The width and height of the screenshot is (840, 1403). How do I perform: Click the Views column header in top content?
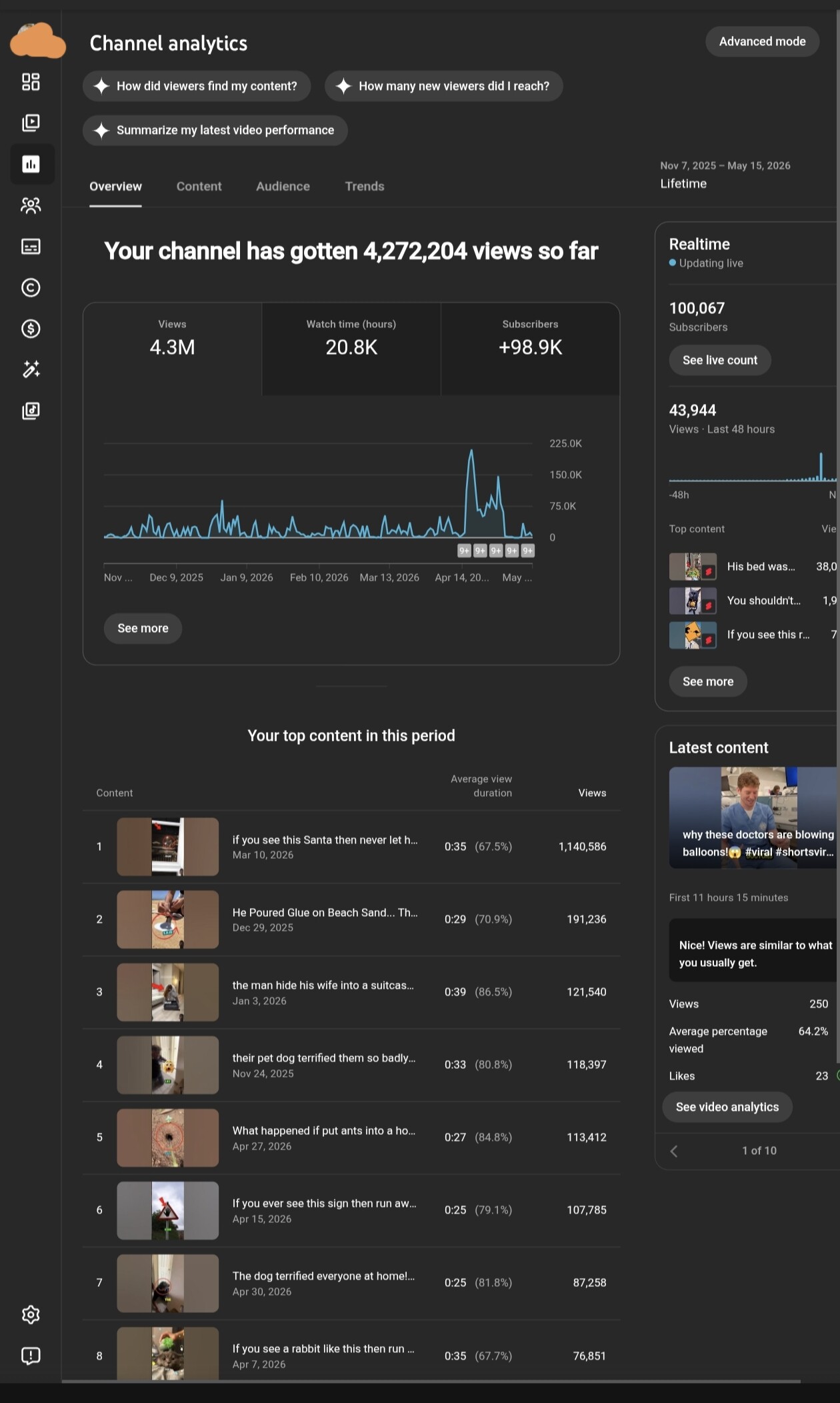click(592, 793)
